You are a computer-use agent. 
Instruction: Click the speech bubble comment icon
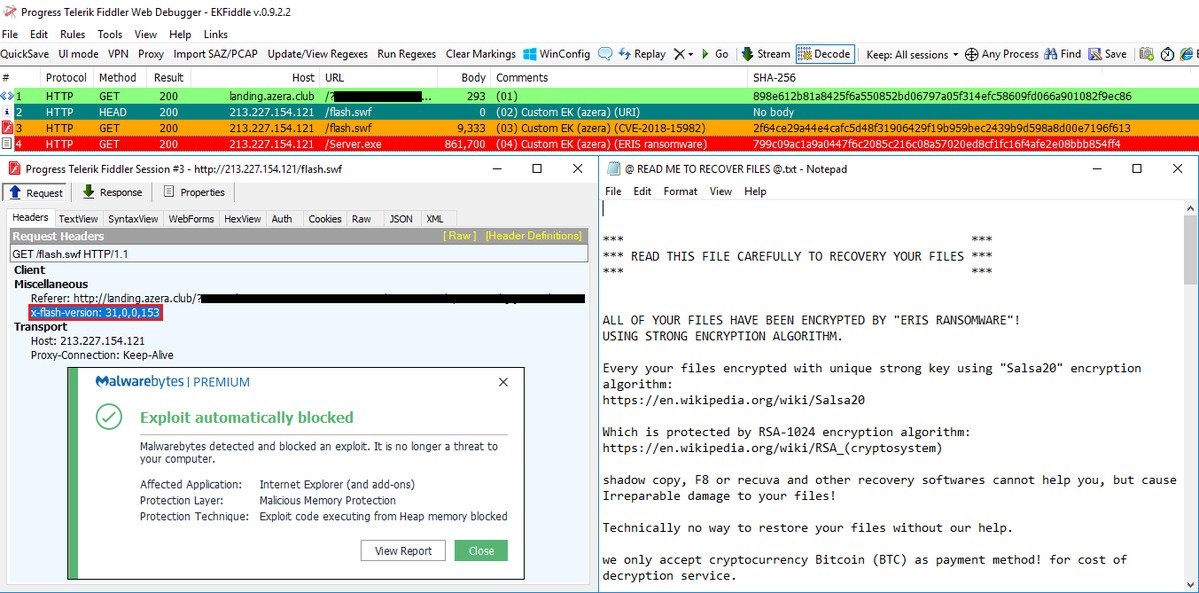[x=606, y=54]
